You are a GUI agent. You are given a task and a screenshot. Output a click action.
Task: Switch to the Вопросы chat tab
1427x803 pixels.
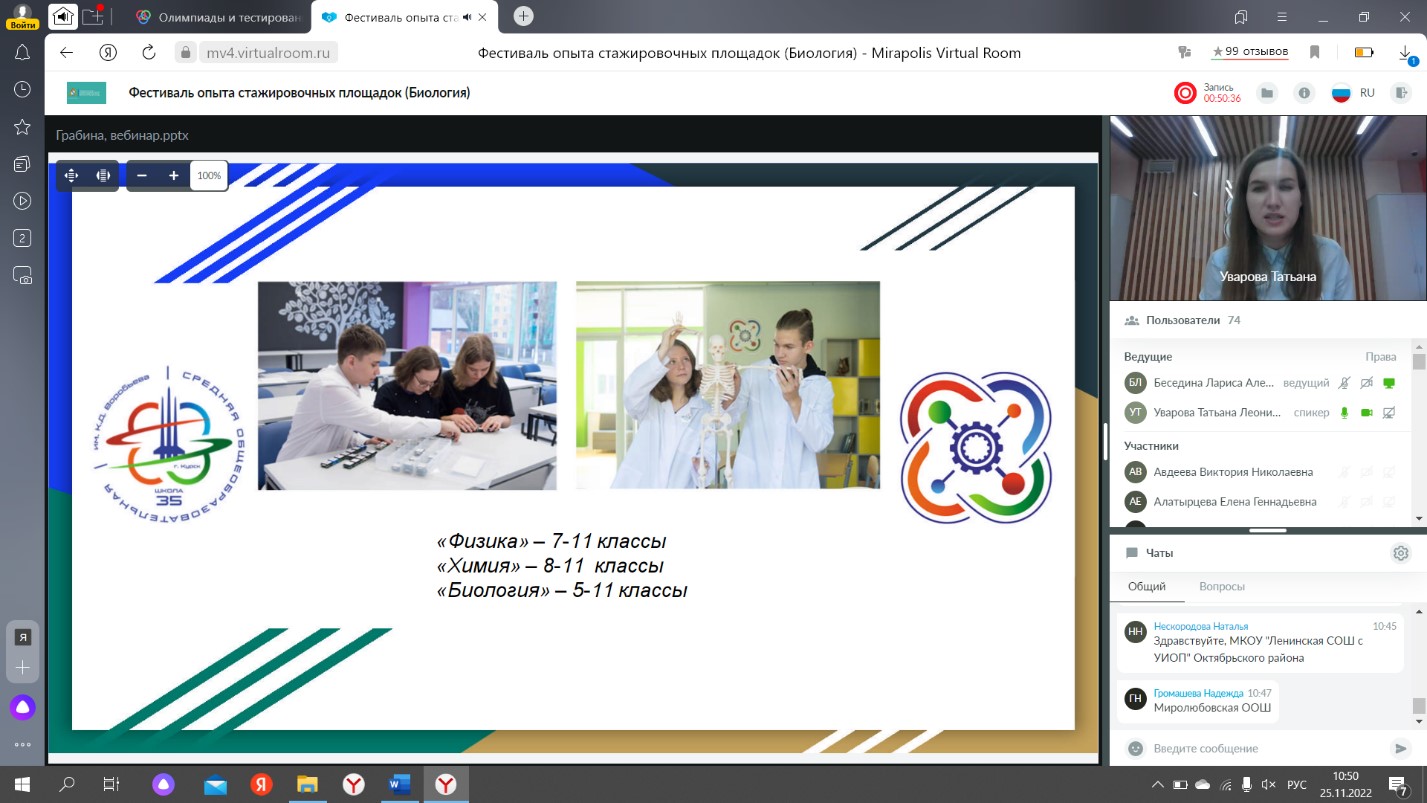click(x=1221, y=587)
